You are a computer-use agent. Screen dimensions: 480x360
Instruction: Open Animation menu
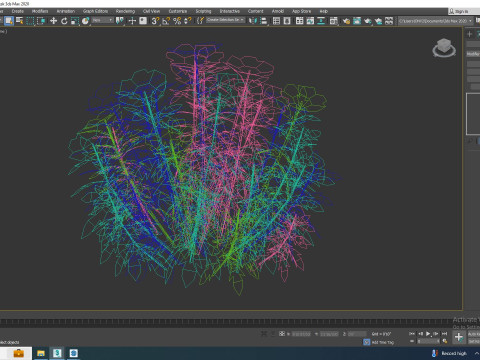pos(66,11)
